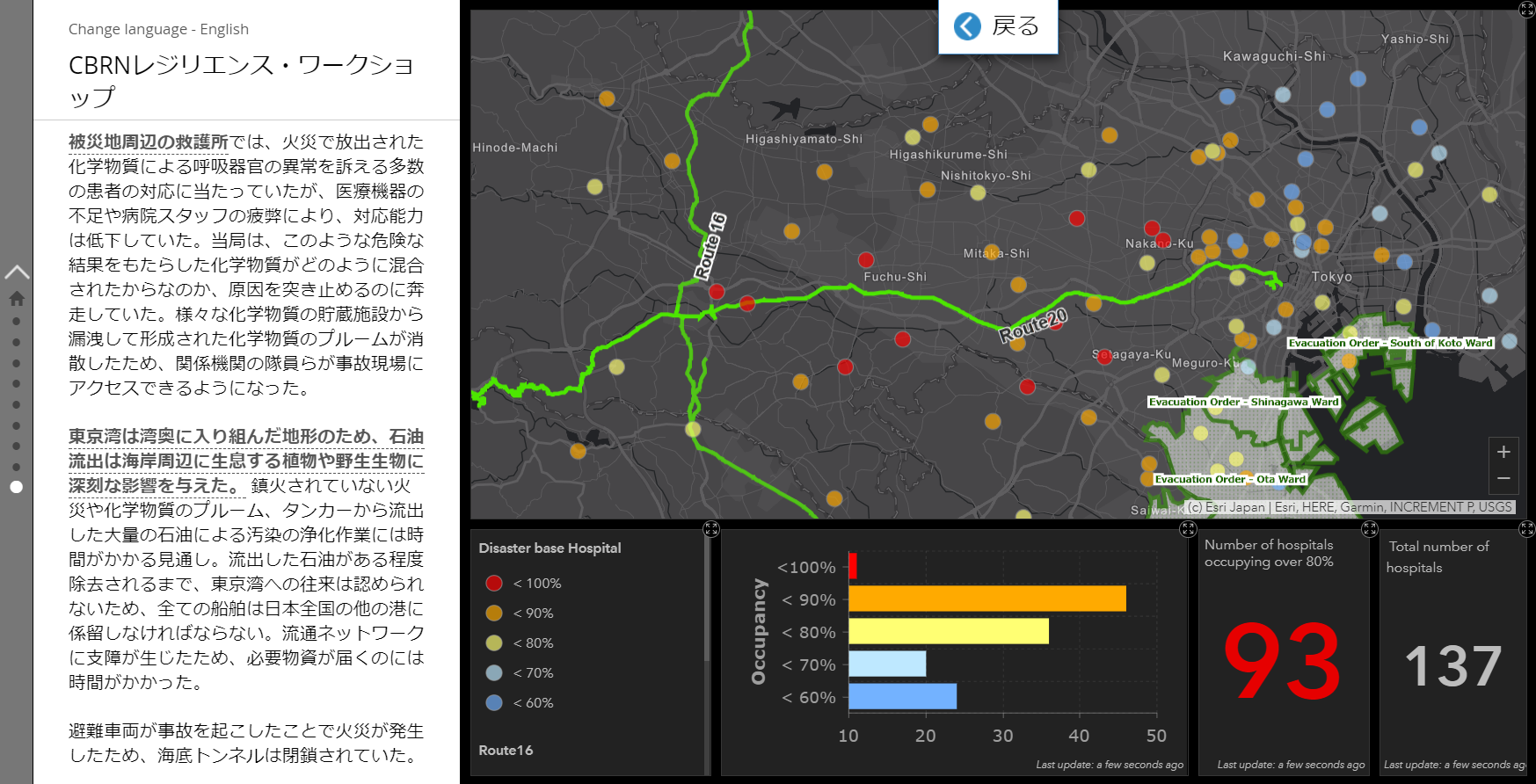Go to the story home icon

[17, 299]
